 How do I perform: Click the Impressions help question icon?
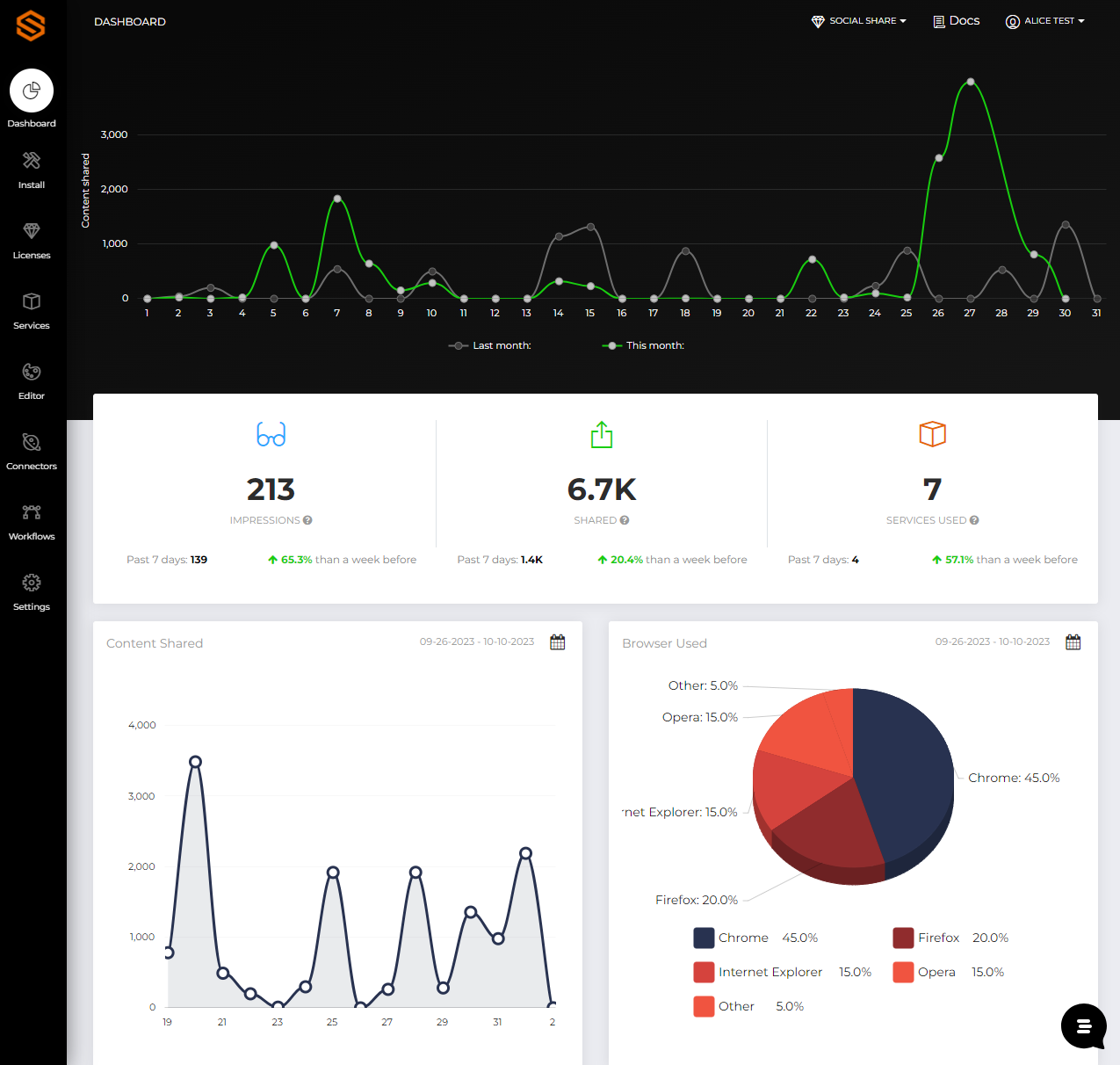click(x=307, y=520)
